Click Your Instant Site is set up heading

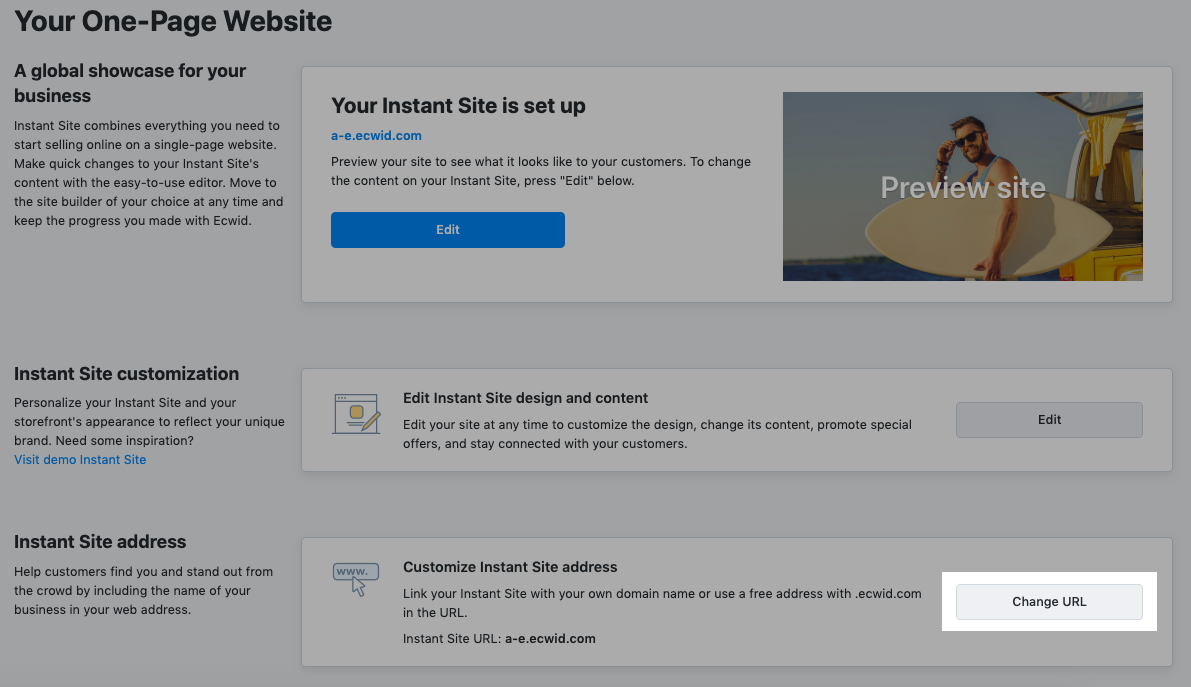coord(458,106)
